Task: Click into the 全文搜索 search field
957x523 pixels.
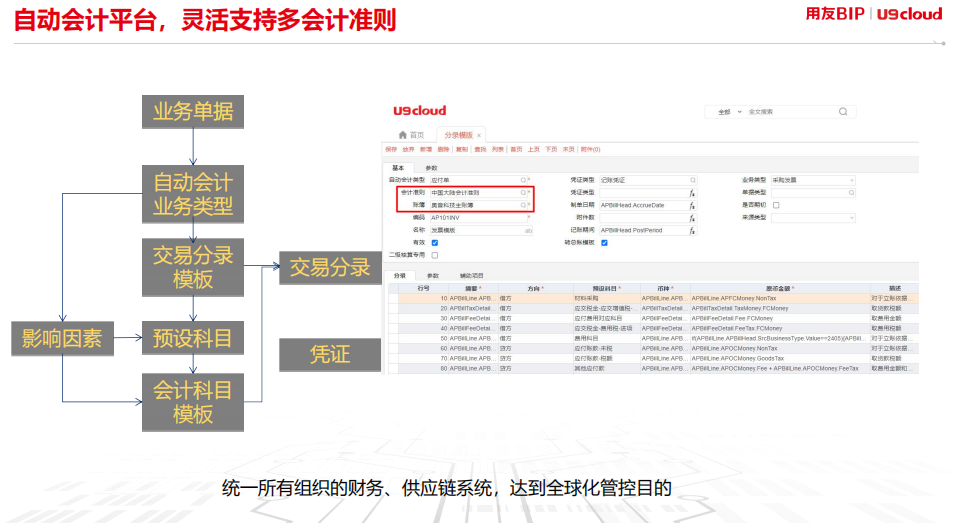Action: tap(790, 112)
